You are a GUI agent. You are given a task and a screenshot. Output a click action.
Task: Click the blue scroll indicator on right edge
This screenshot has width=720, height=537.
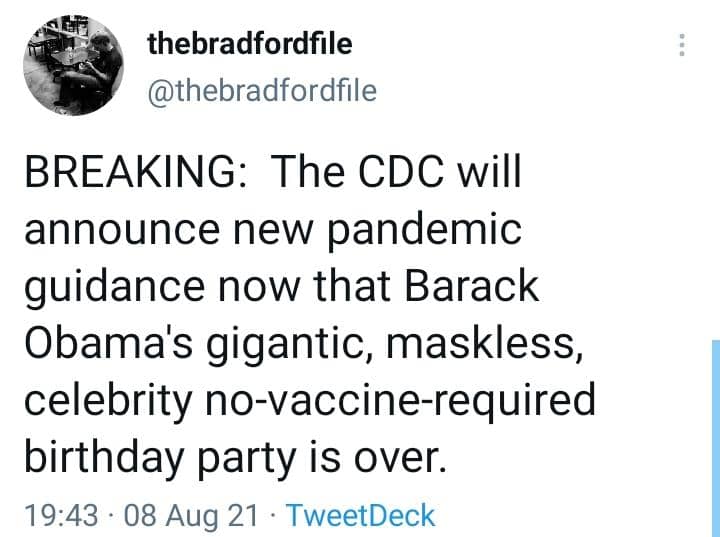click(715, 438)
